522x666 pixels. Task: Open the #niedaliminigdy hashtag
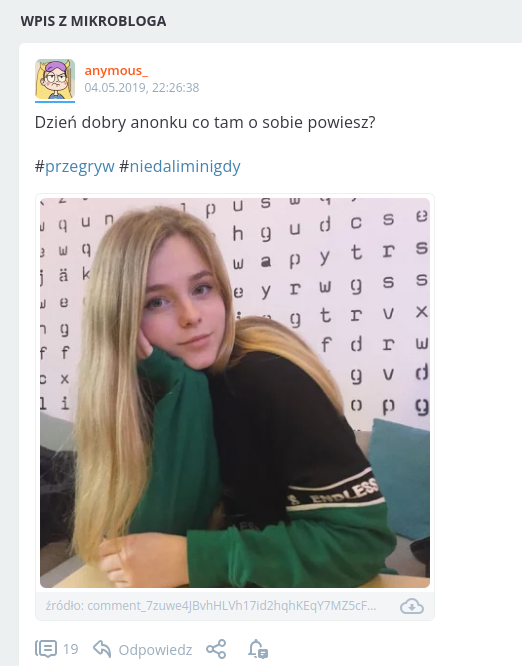point(180,166)
